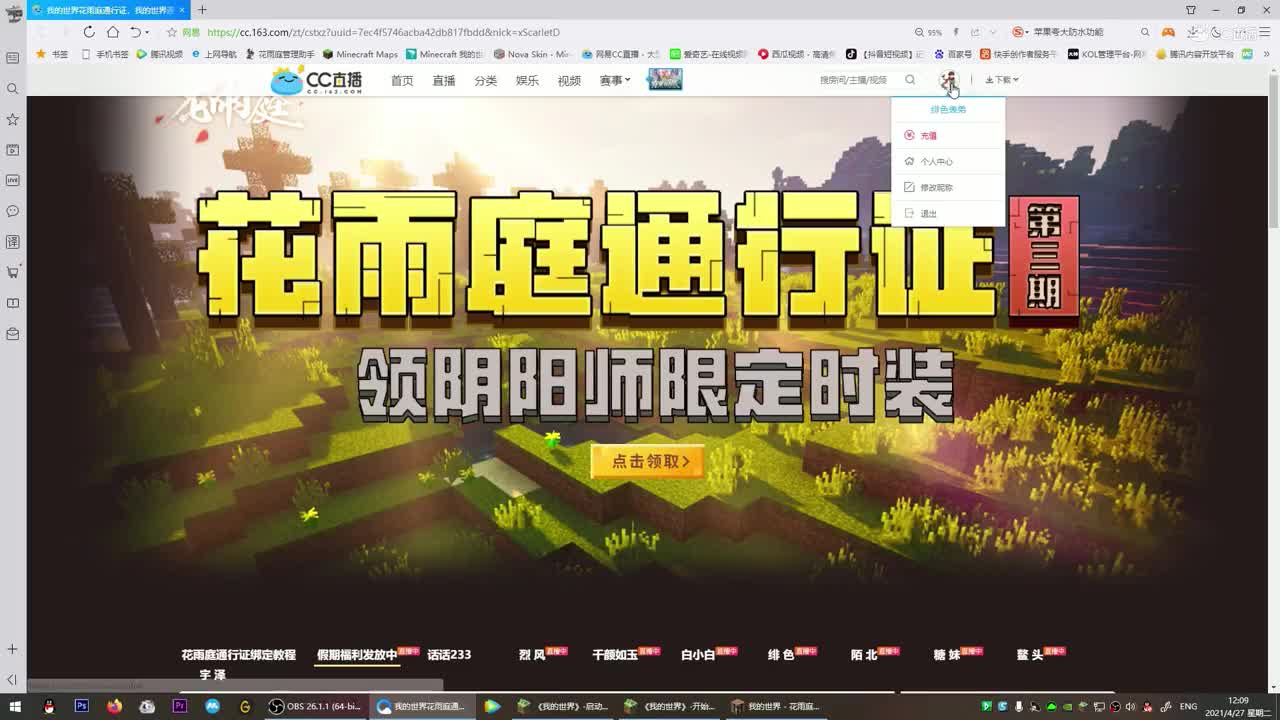Open streamer 话话233 link
This screenshot has height=720, width=1280.
449,655
